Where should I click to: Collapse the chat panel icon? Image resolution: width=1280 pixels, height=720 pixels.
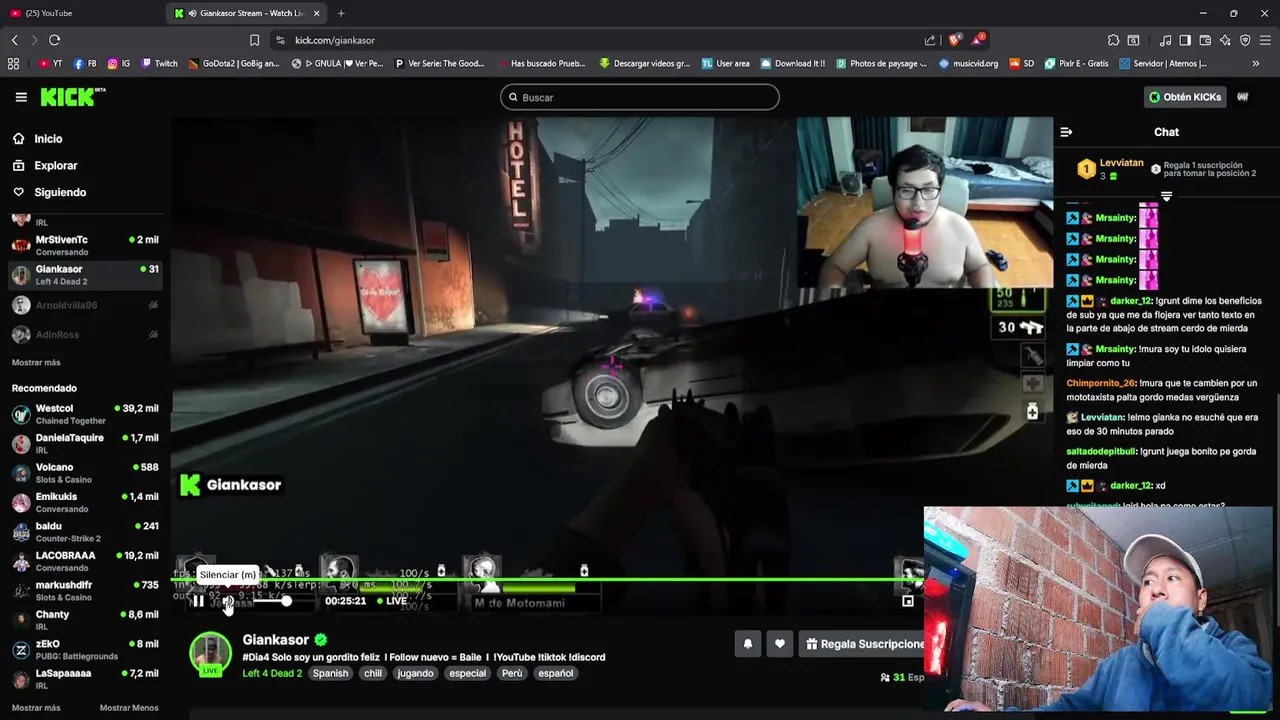pos(1066,132)
